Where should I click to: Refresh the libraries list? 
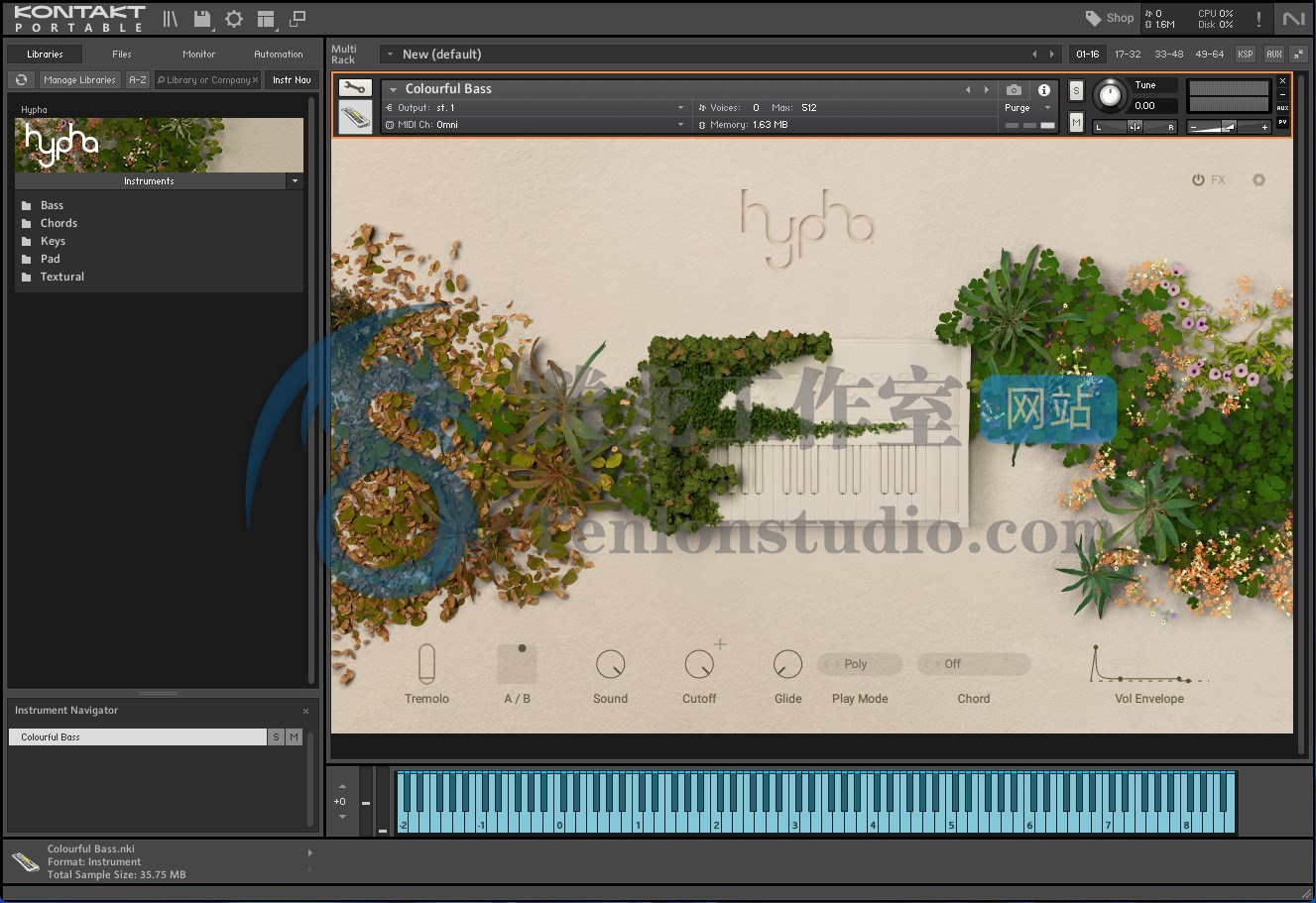(x=21, y=80)
